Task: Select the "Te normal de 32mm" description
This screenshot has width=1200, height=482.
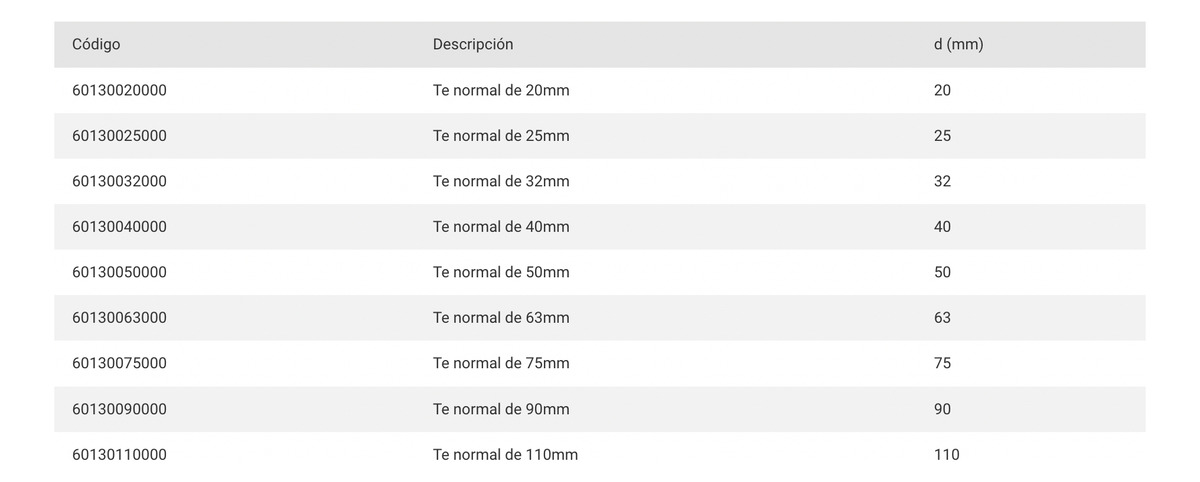Action: (x=501, y=181)
